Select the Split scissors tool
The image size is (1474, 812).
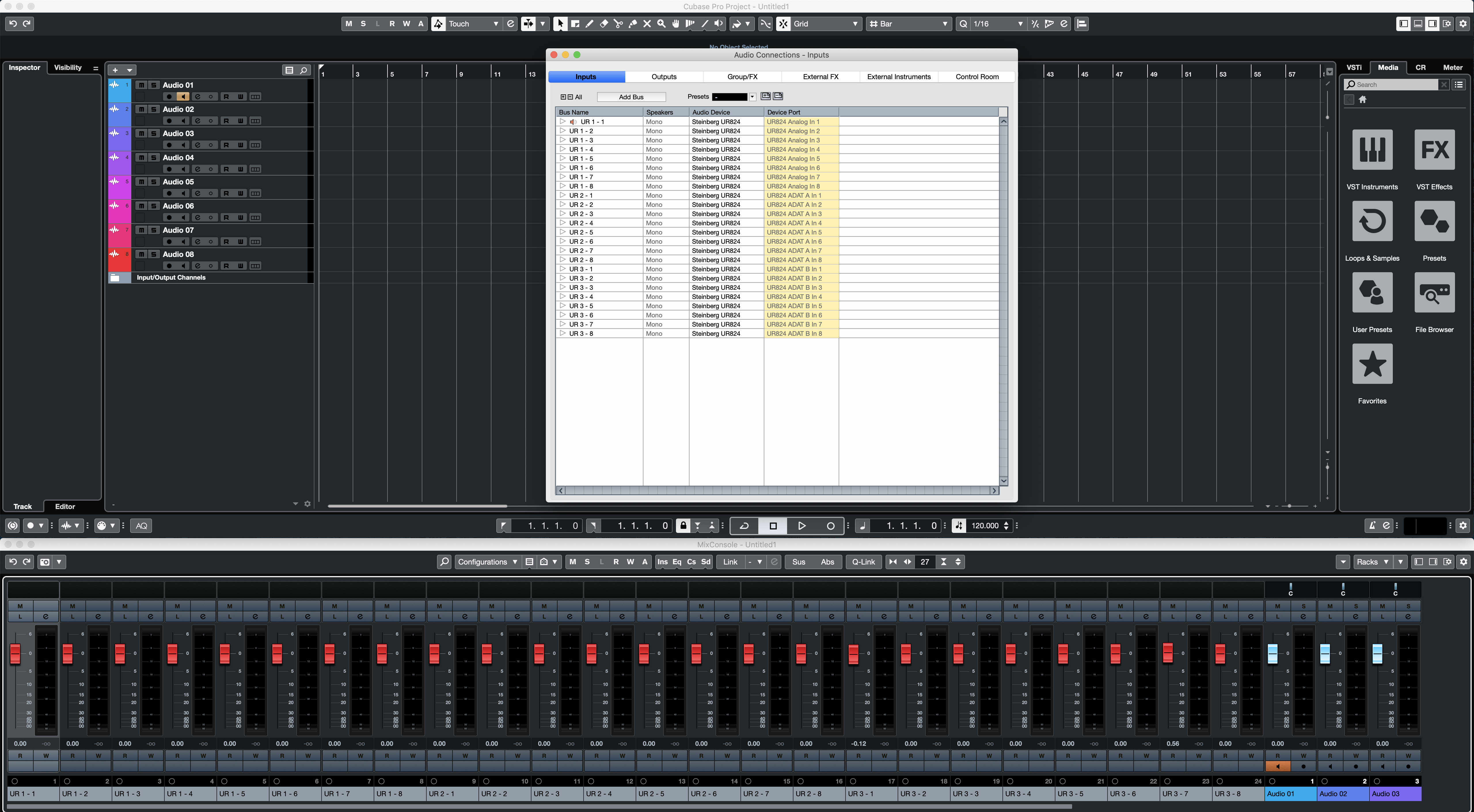(618, 23)
